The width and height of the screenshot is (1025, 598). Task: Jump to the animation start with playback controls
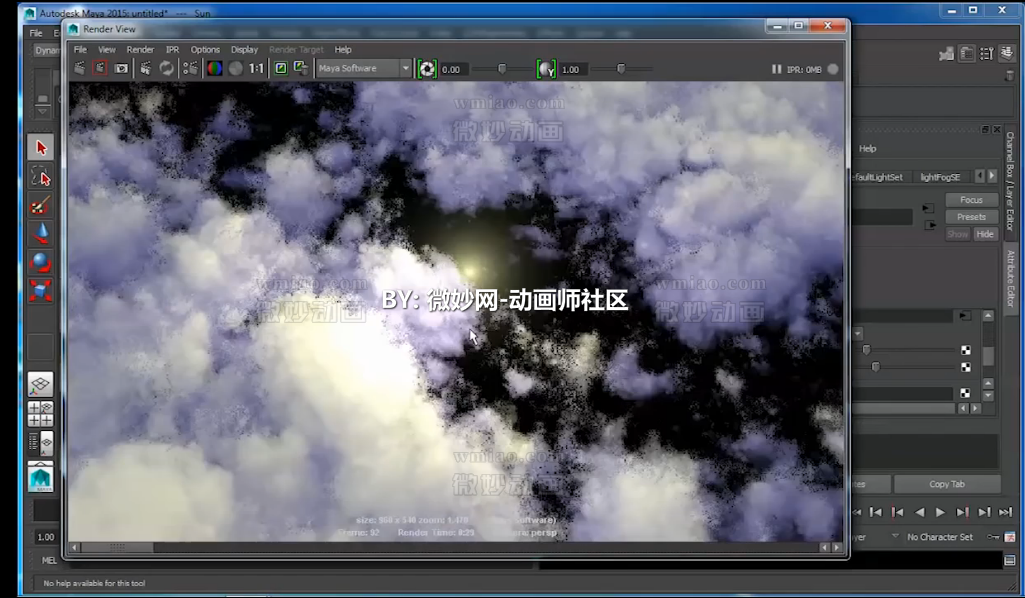click(875, 511)
